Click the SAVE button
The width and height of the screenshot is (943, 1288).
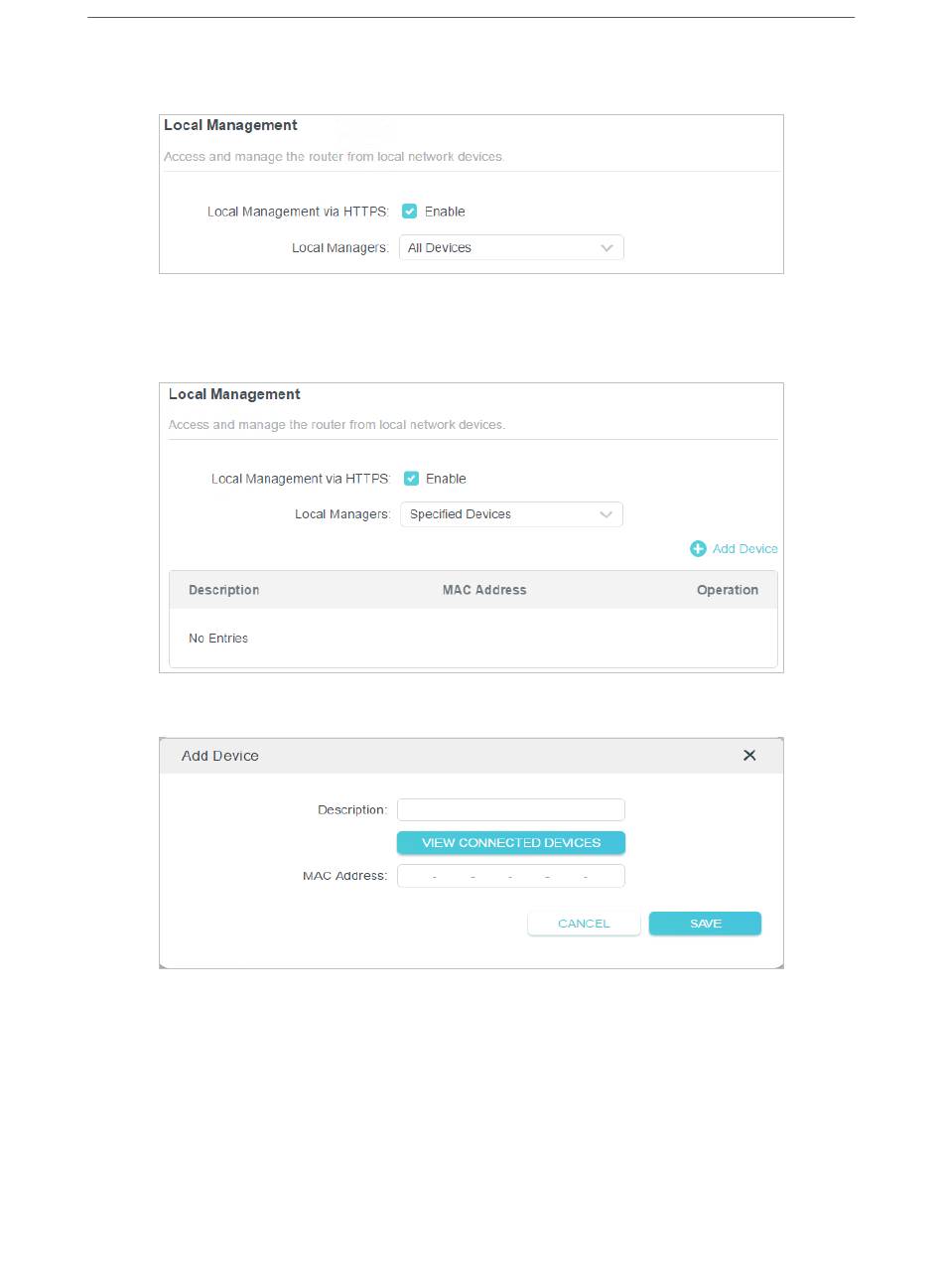pos(705,924)
